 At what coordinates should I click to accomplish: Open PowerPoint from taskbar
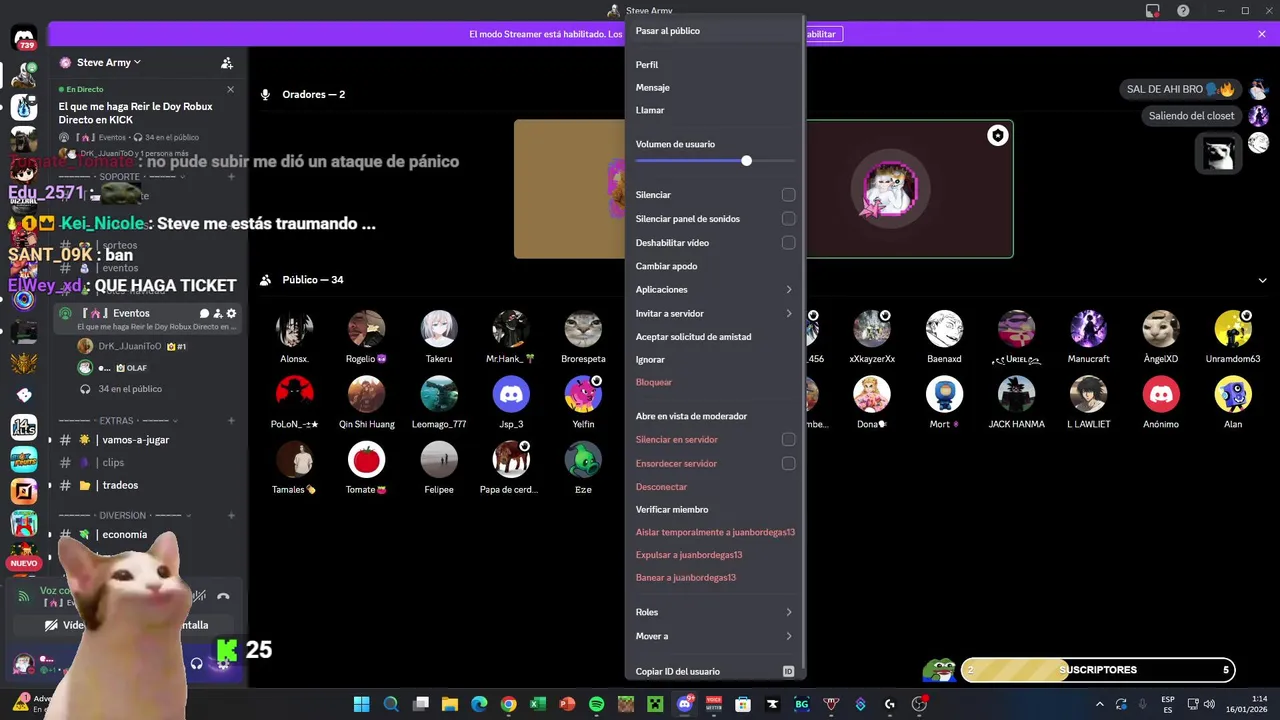(567, 704)
